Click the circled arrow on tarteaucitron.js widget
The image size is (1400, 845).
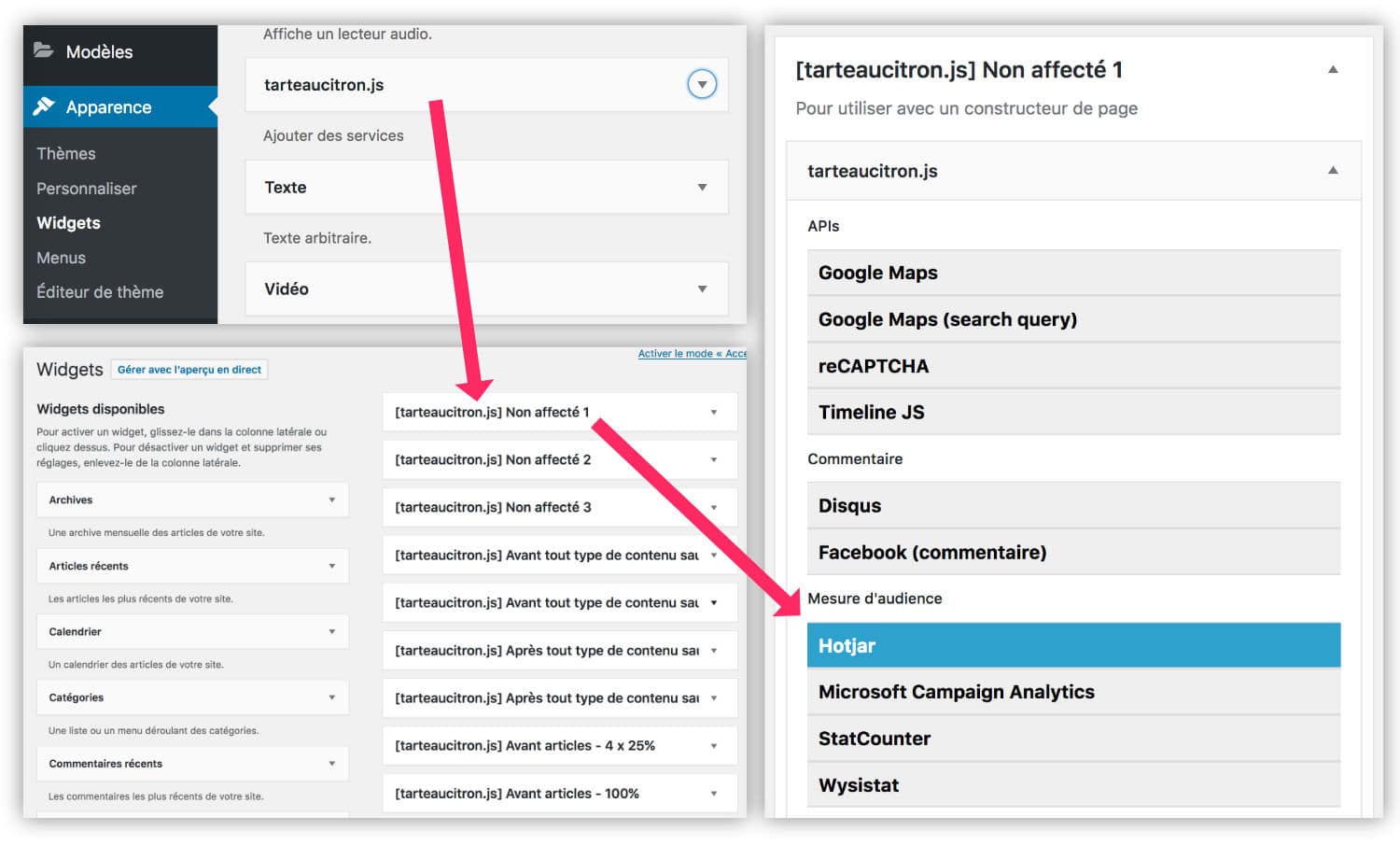point(702,85)
